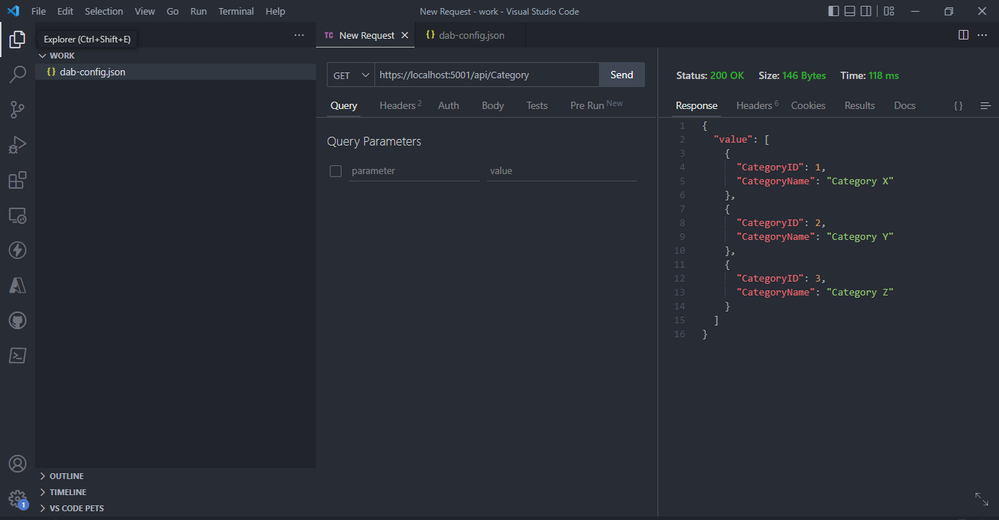Open the response options lines icon
This screenshot has height=520, width=999.
tap(985, 106)
